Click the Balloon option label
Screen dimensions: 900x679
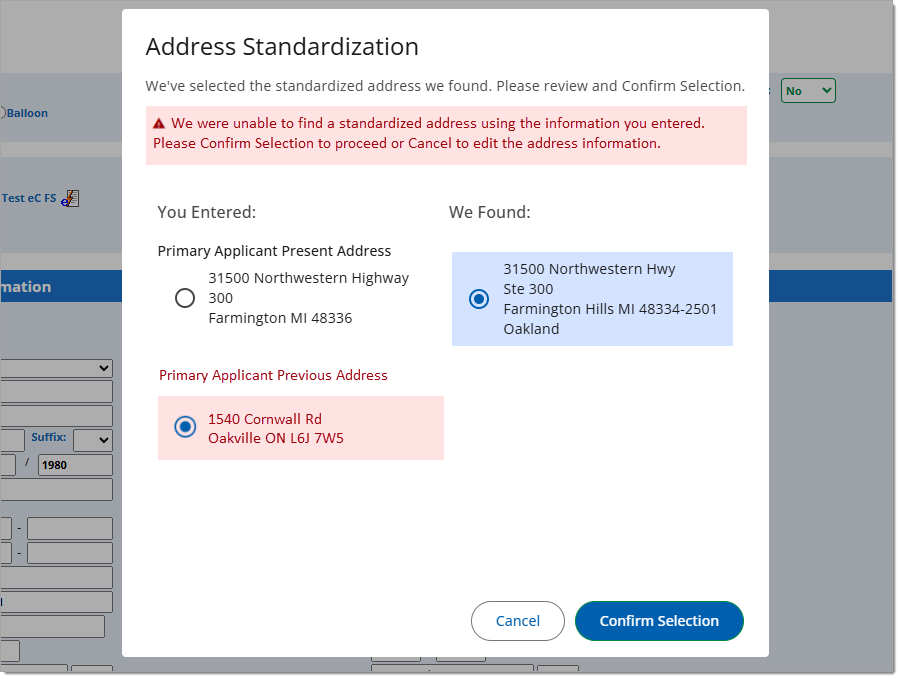point(27,113)
